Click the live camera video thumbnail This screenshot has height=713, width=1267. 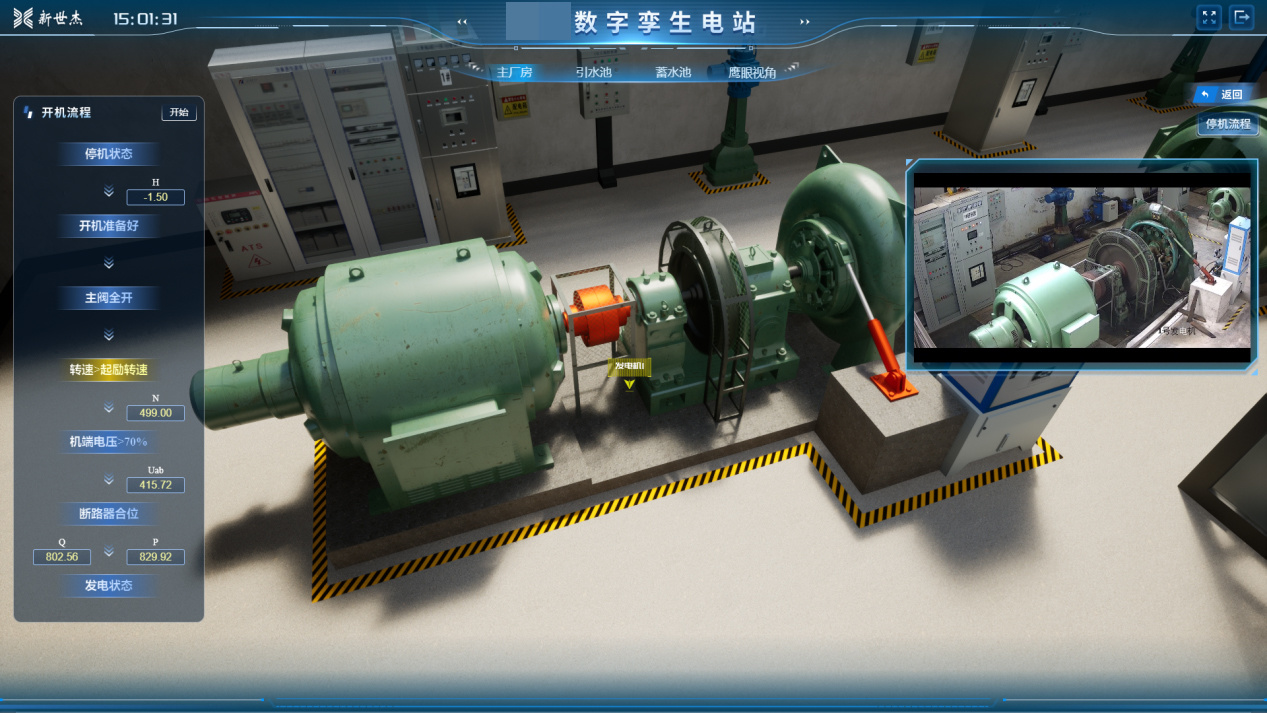(1082, 267)
